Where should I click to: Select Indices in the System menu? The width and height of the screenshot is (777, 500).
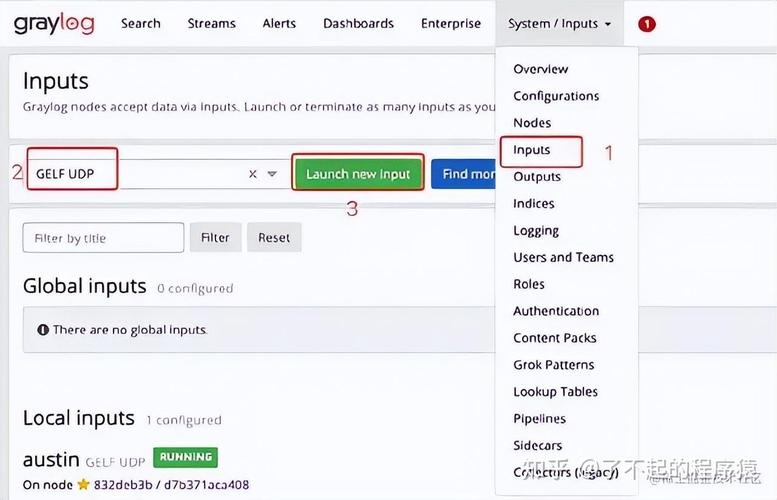coord(533,204)
